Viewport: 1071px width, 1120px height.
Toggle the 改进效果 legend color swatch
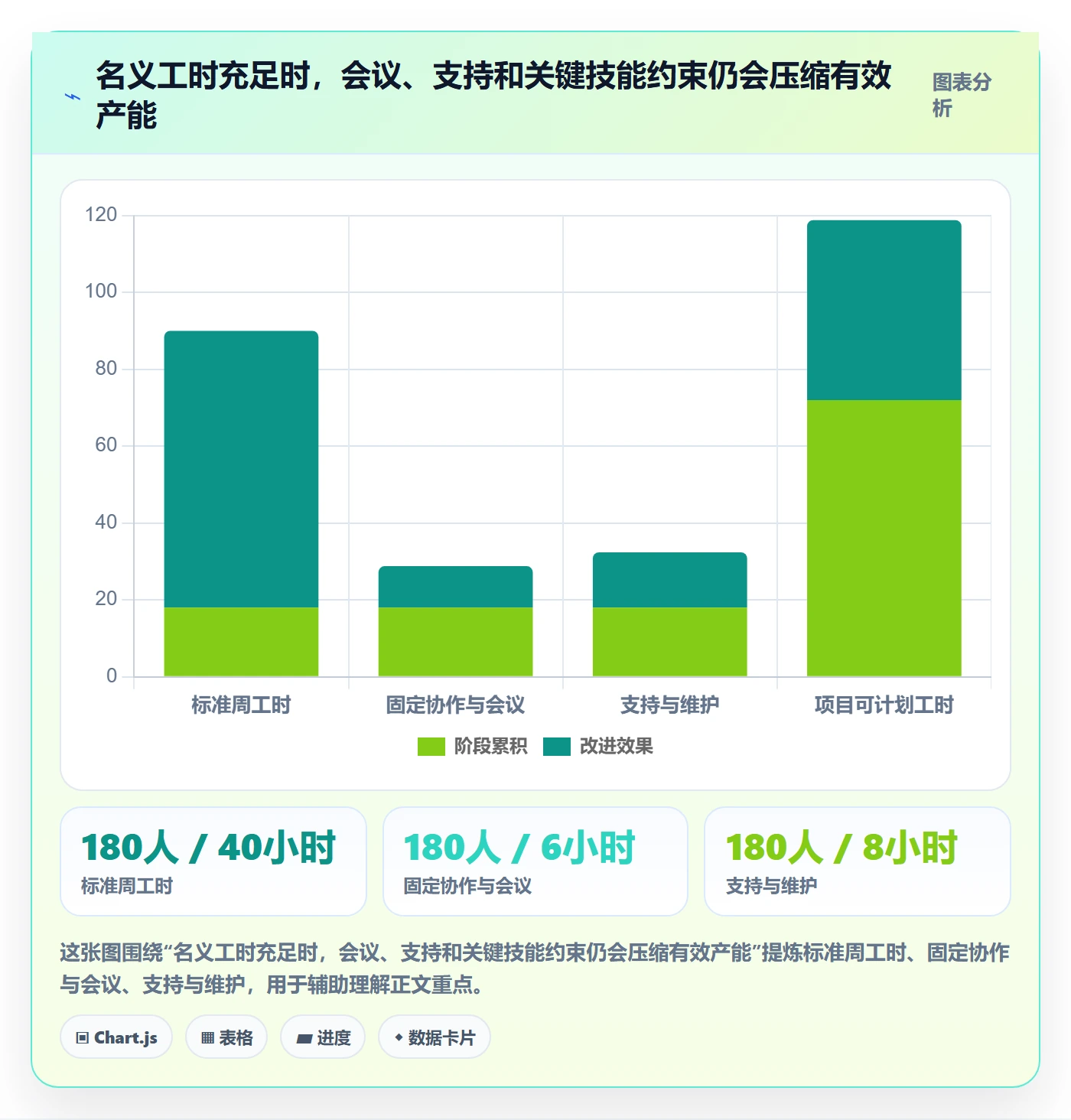[x=556, y=746]
